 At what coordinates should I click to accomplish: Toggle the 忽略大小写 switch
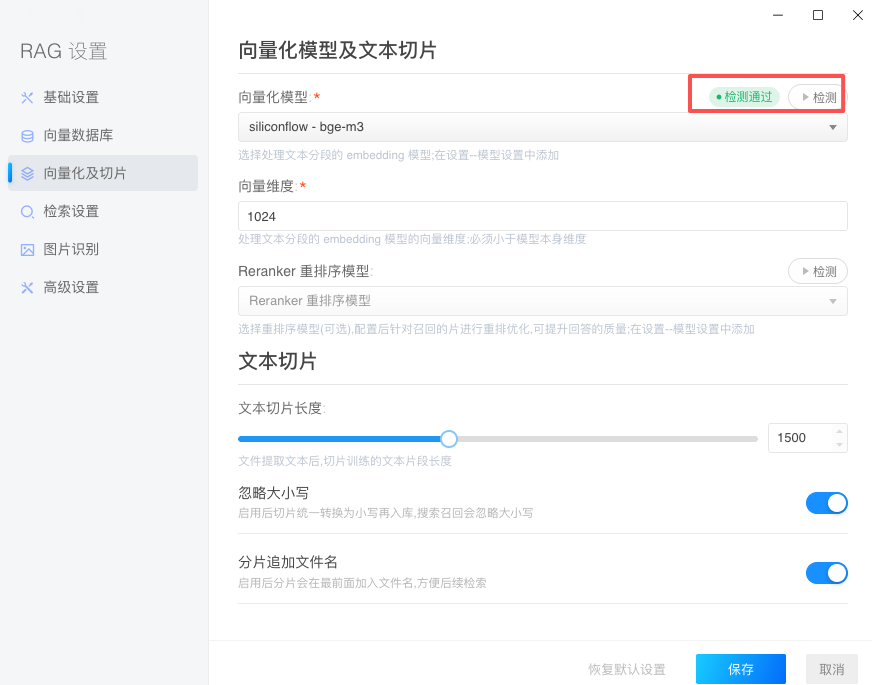coord(826,503)
